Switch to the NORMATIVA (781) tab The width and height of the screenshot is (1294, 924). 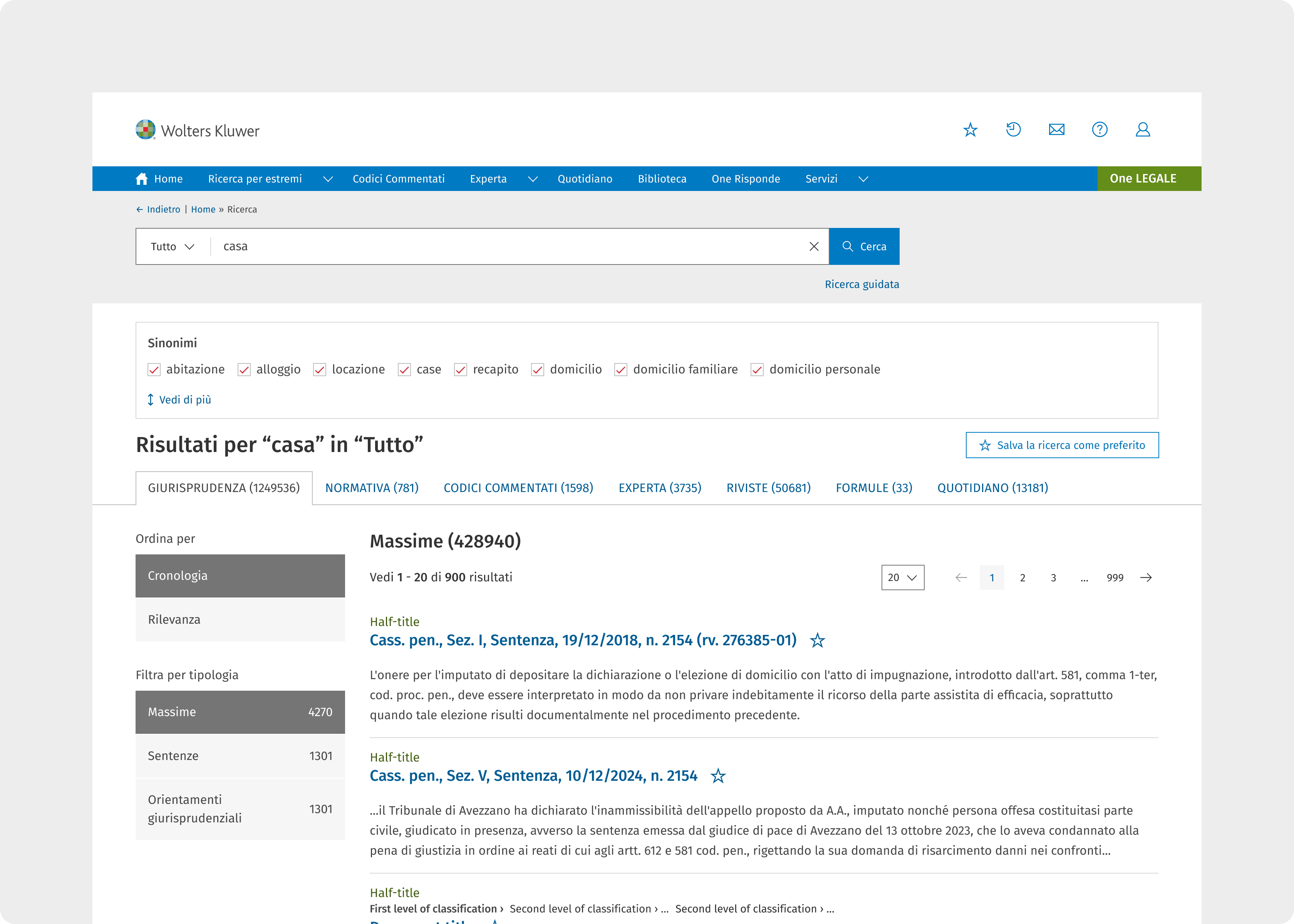(372, 488)
